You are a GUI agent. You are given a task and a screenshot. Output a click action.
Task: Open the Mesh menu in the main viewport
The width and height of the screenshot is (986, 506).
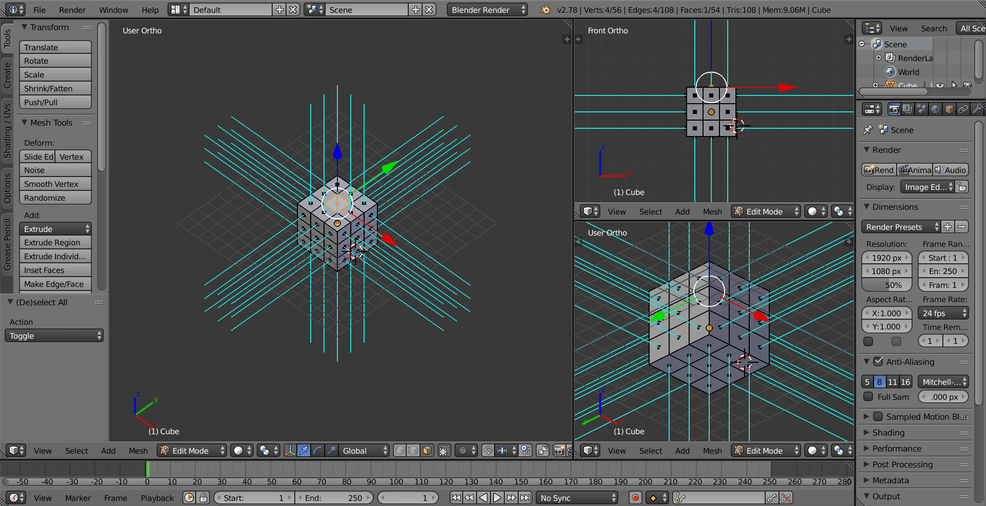138,451
